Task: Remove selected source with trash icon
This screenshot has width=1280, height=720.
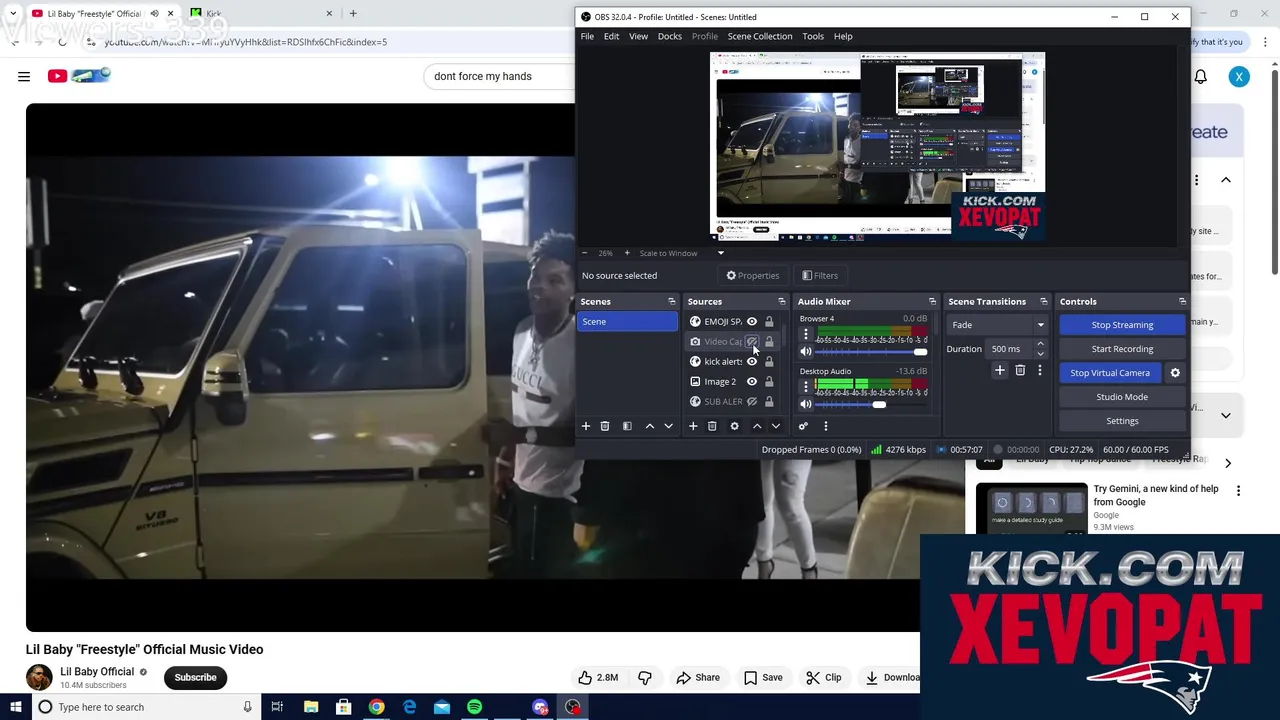Action: coord(712,426)
